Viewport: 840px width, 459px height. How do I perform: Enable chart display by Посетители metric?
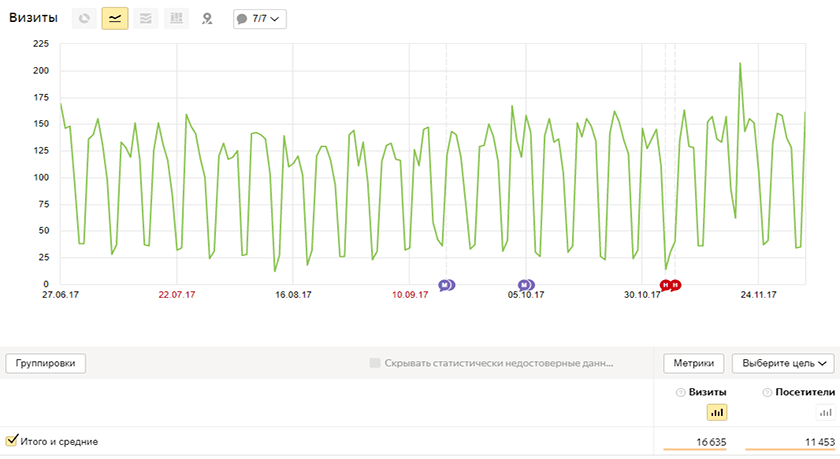(825, 412)
